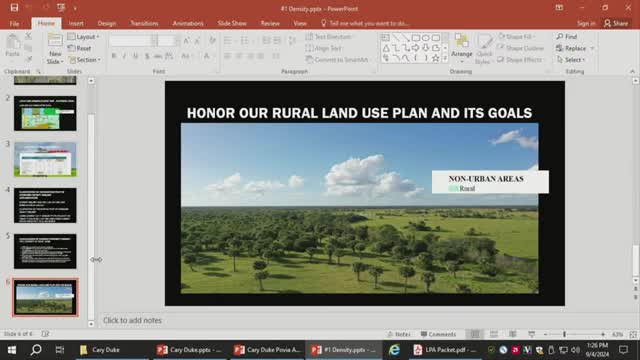This screenshot has height=360, width=640.
Task: Switch to Normal view in status bar
Action: 475,334
